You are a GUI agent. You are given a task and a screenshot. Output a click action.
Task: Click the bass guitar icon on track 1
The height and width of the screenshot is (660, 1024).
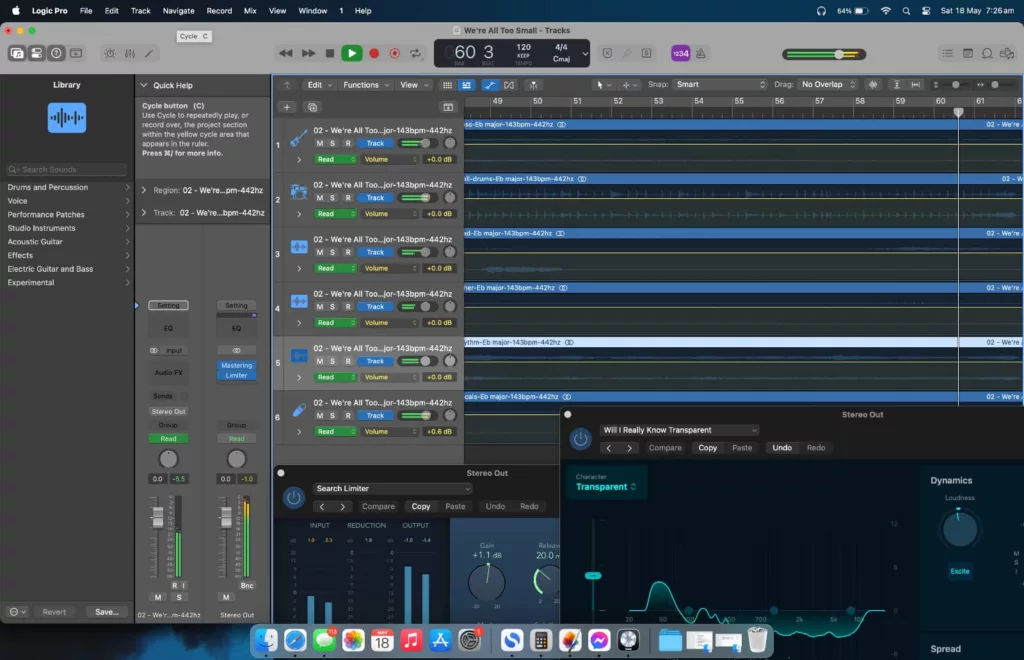click(x=298, y=138)
